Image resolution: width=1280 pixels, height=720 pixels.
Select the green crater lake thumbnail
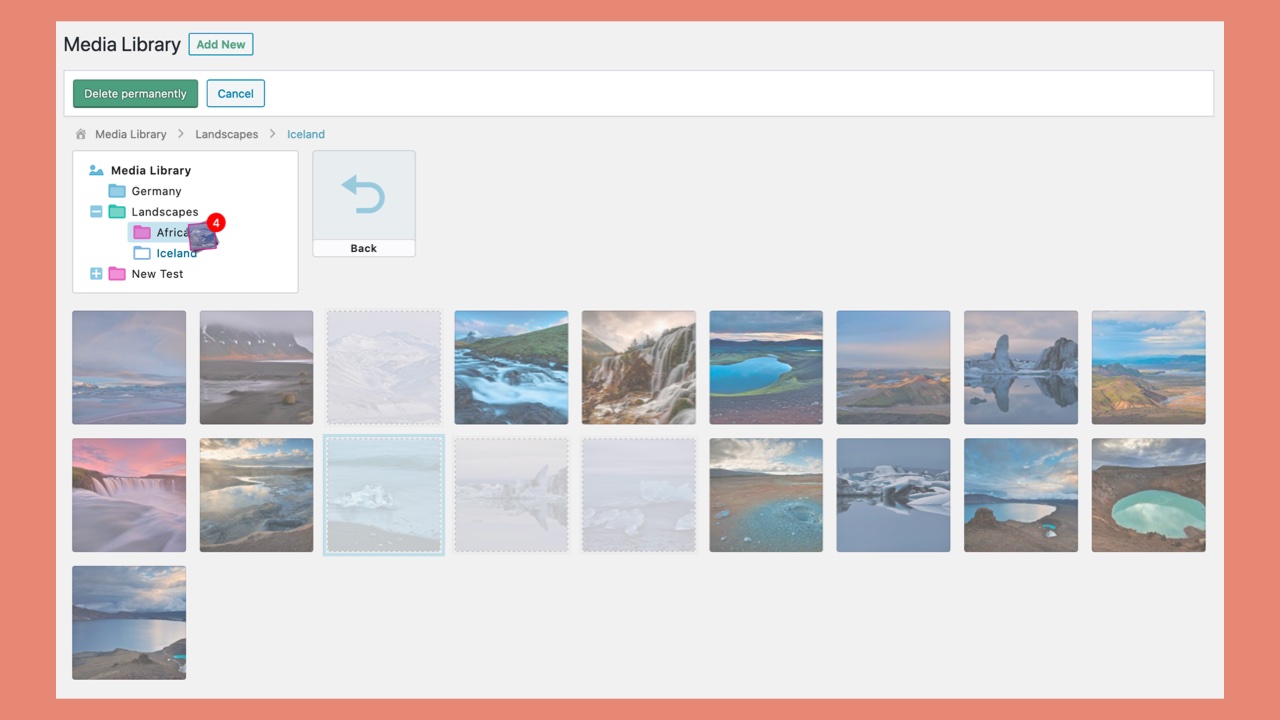[x=1148, y=495]
